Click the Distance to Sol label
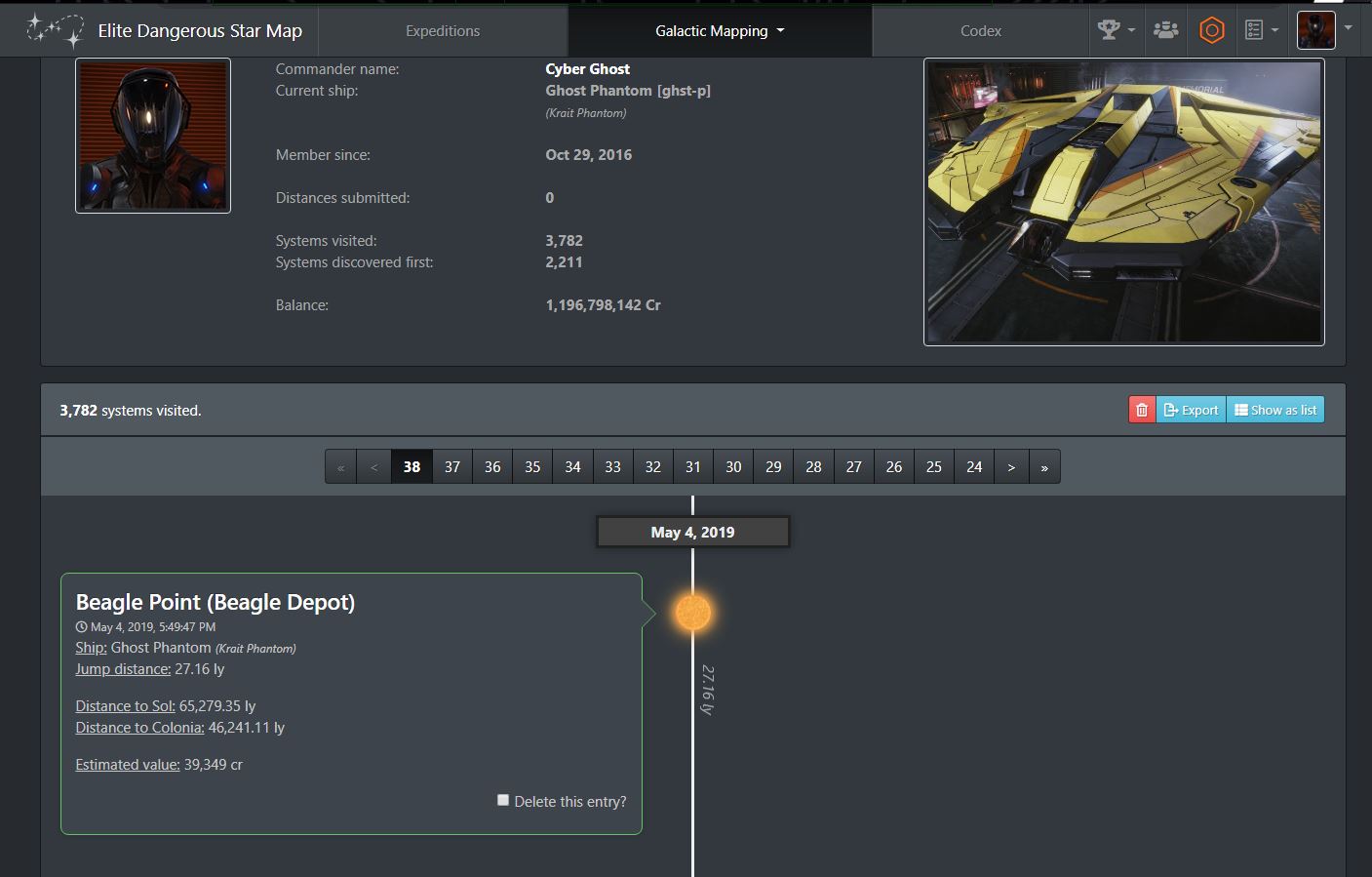Viewport: 1372px width, 877px height. (125, 705)
